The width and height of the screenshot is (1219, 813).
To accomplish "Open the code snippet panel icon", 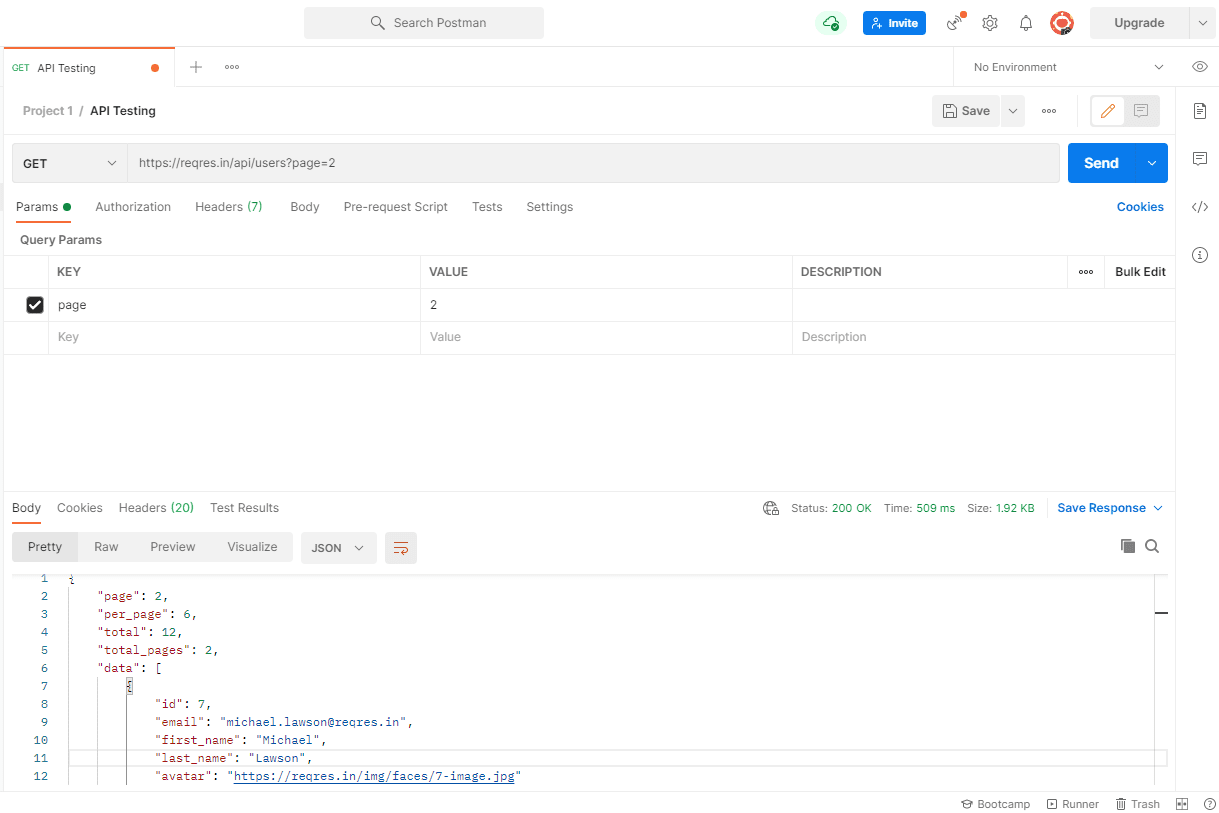I will [x=1199, y=207].
